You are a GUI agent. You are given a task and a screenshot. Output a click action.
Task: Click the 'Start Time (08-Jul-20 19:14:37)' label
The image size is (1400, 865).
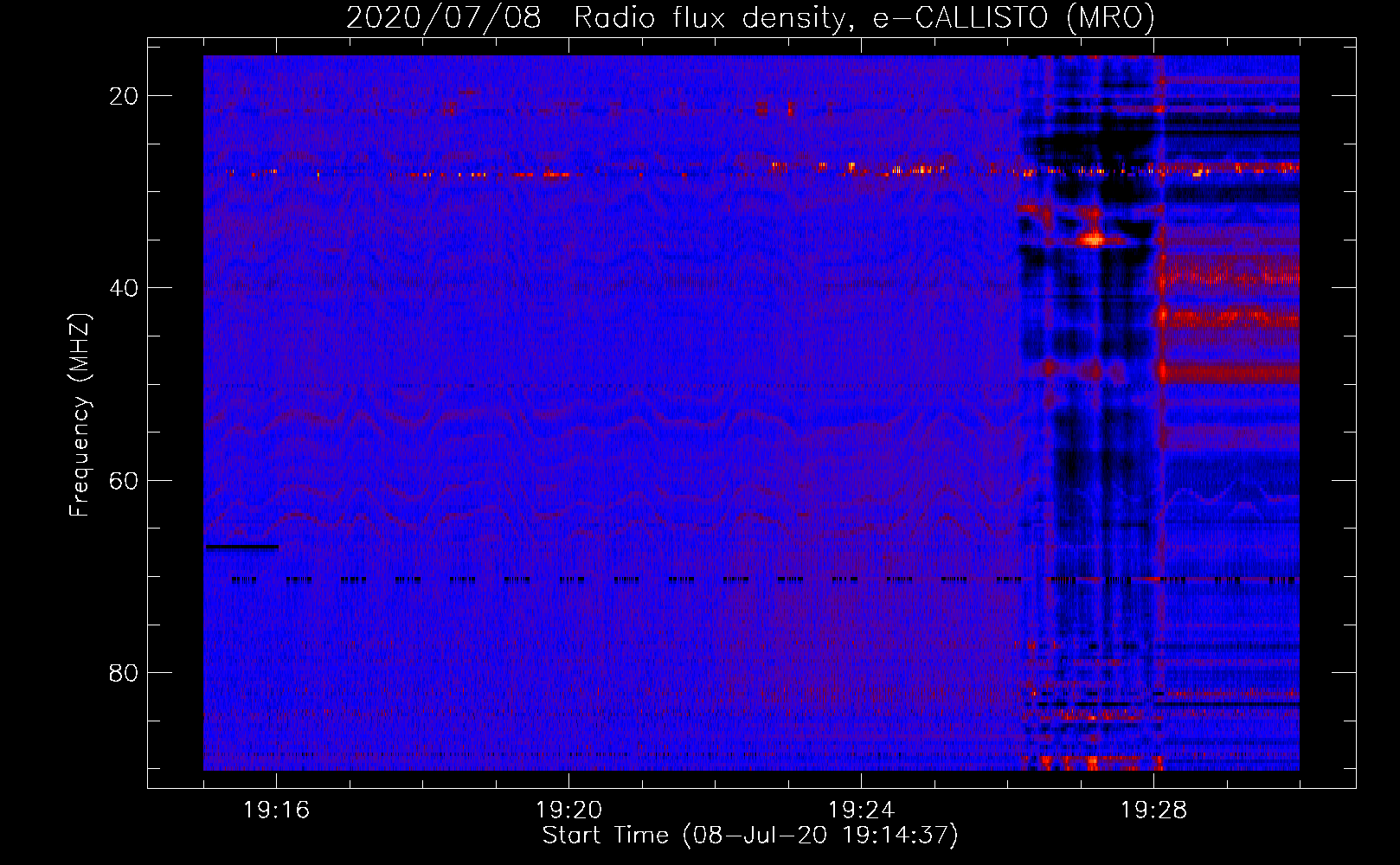click(750, 836)
